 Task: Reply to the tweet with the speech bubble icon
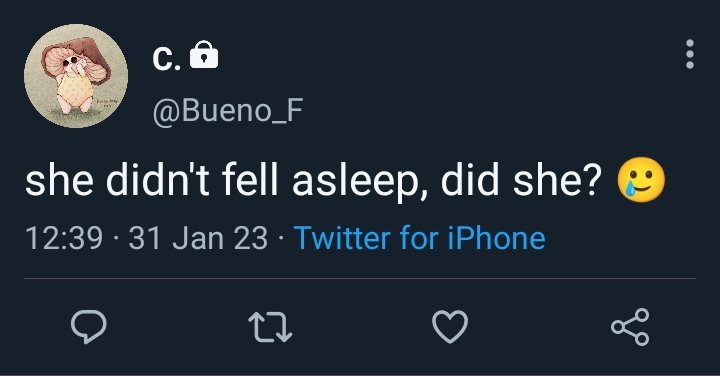pyautogui.click(x=89, y=327)
